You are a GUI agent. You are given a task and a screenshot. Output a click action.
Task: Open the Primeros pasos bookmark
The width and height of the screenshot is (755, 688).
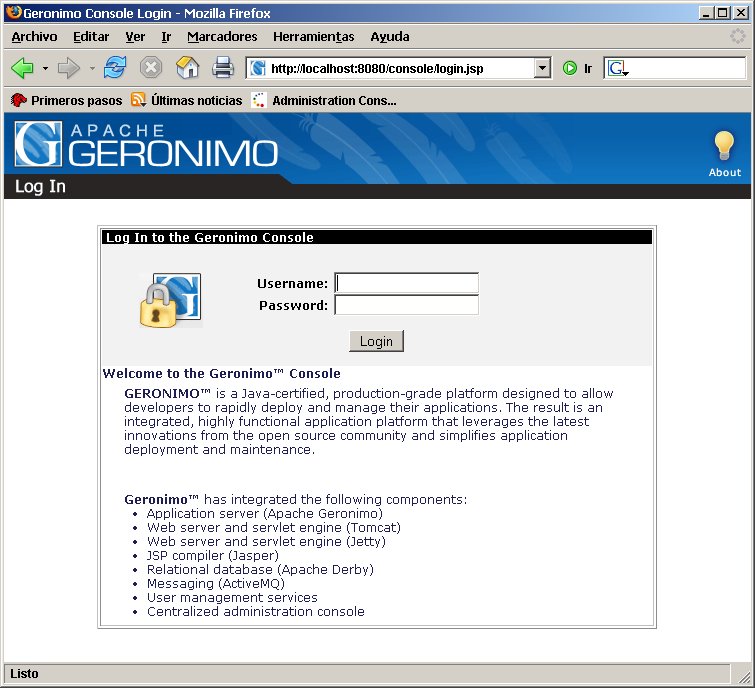(x=67, y=100)
